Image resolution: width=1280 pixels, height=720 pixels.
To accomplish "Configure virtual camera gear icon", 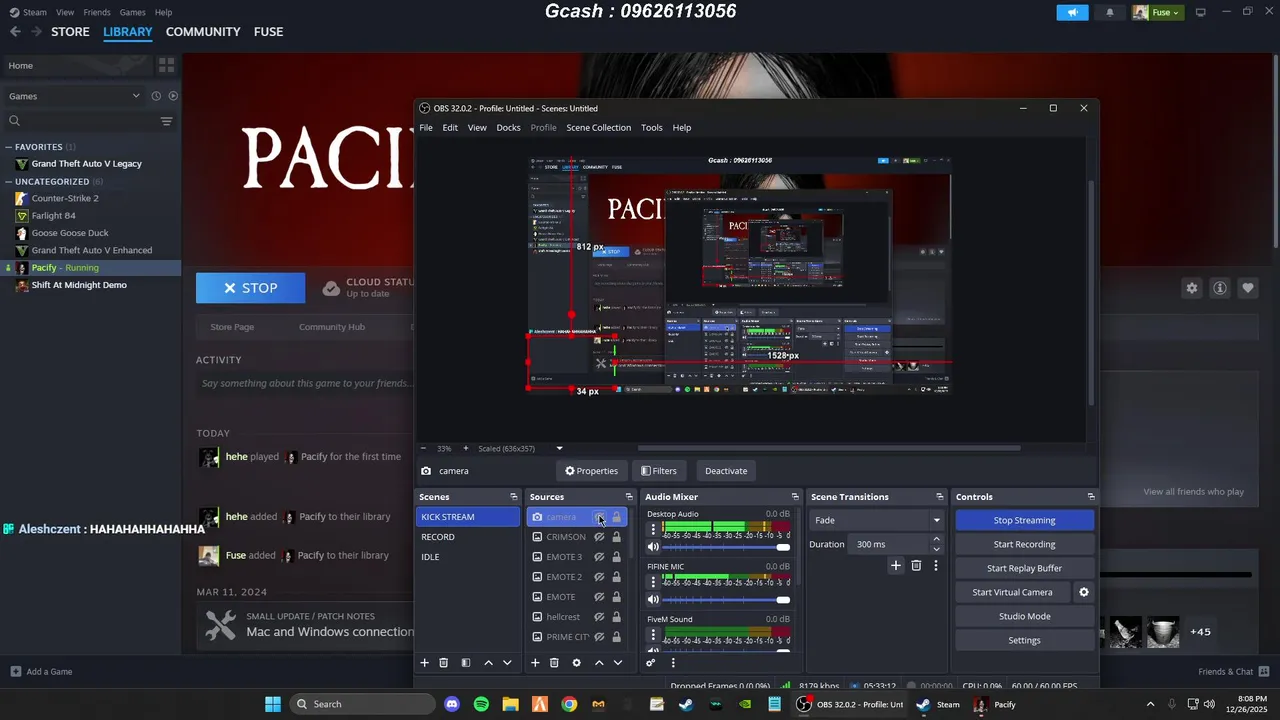I will [x=1083, y=592].
